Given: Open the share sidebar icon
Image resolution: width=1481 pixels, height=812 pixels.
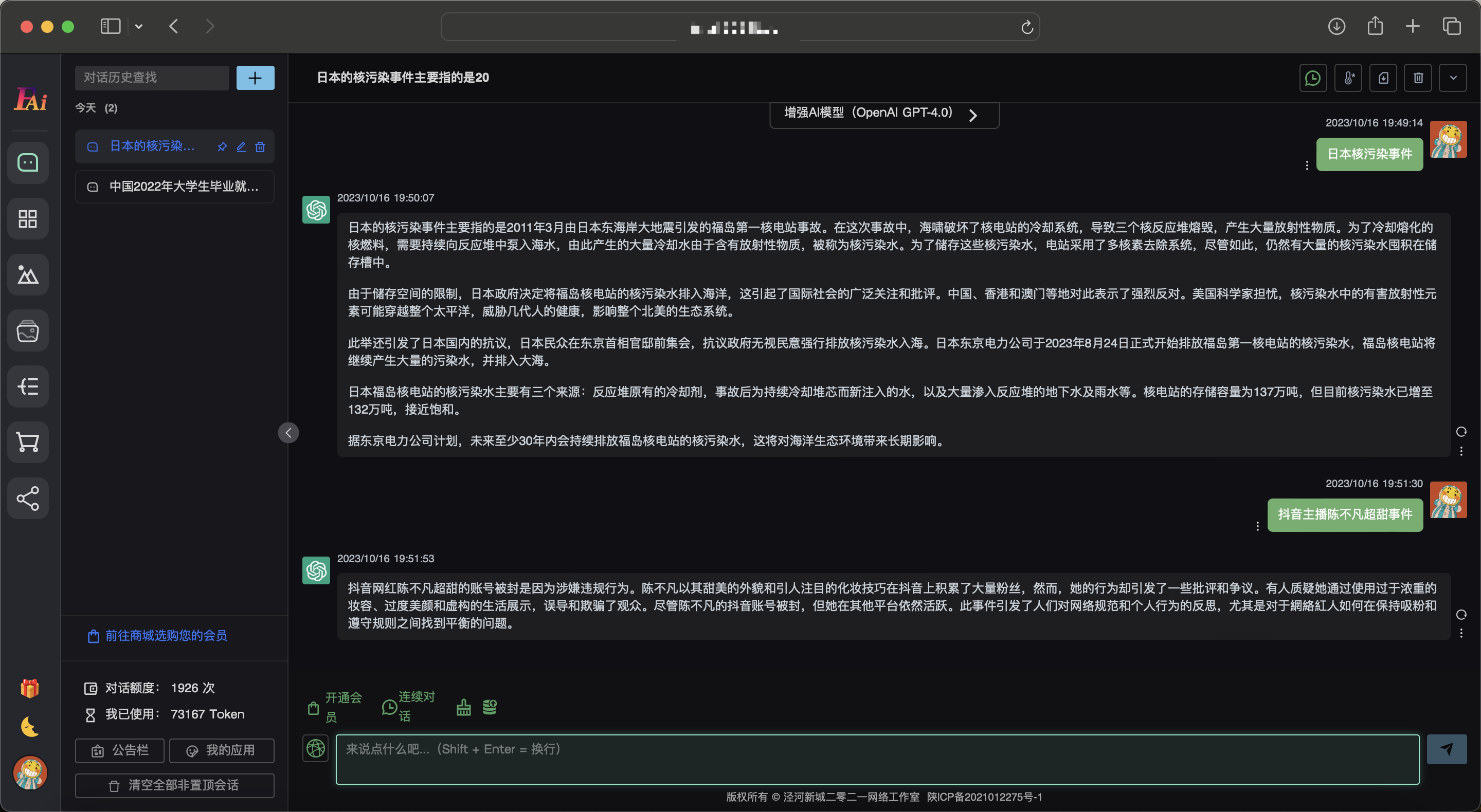Looking at the screenshot, I should click(x=28, y=498).
